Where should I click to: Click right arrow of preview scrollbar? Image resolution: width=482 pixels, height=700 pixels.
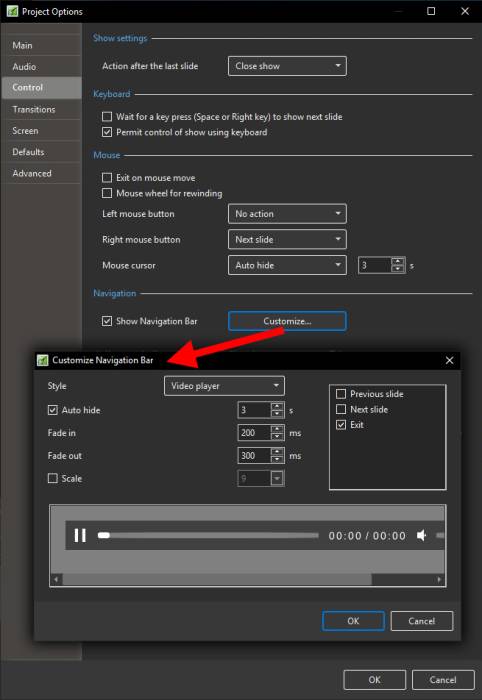point(439,579)
